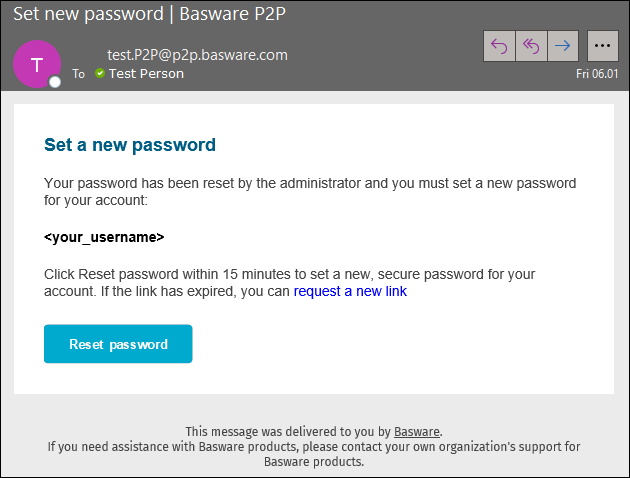
Task: Click the recipient name Test Person
Action: pyautogui.click(x=146, y=74)
